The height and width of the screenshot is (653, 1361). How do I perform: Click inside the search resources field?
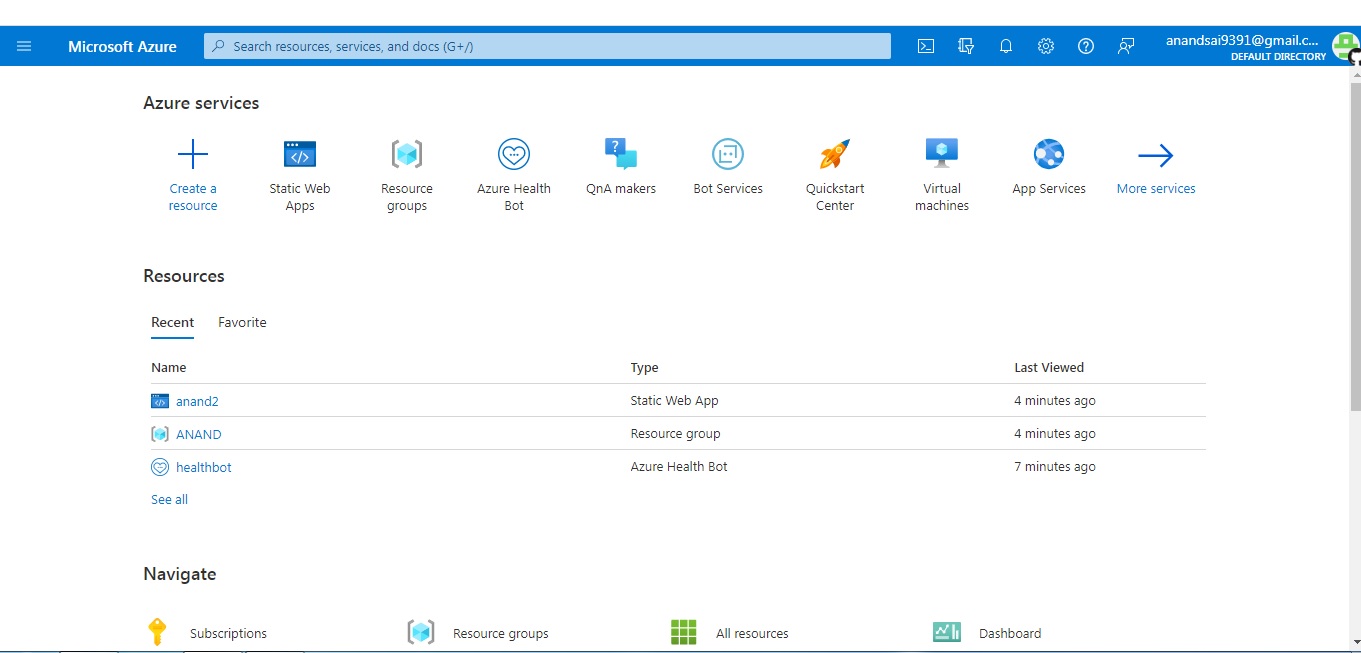point(547,45)
